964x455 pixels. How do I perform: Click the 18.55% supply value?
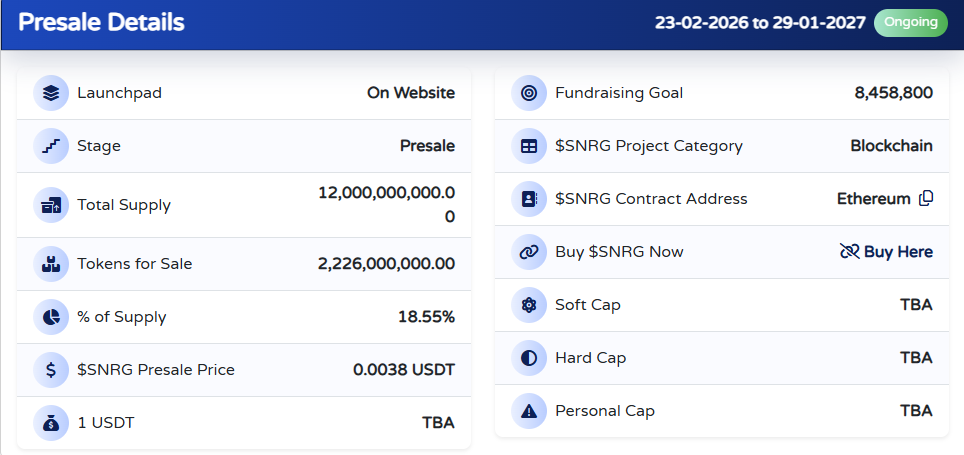click(427, 317)
